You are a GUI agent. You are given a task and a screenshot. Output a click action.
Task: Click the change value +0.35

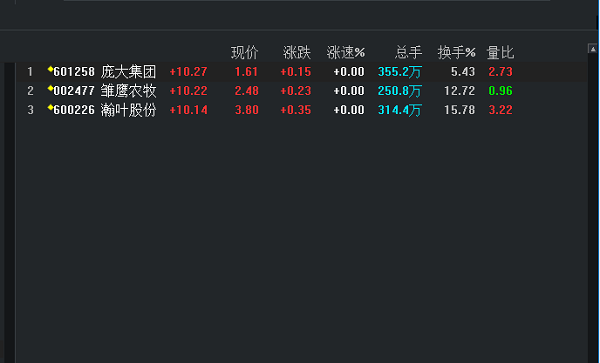pyautogui.click(x=296, y=110)
